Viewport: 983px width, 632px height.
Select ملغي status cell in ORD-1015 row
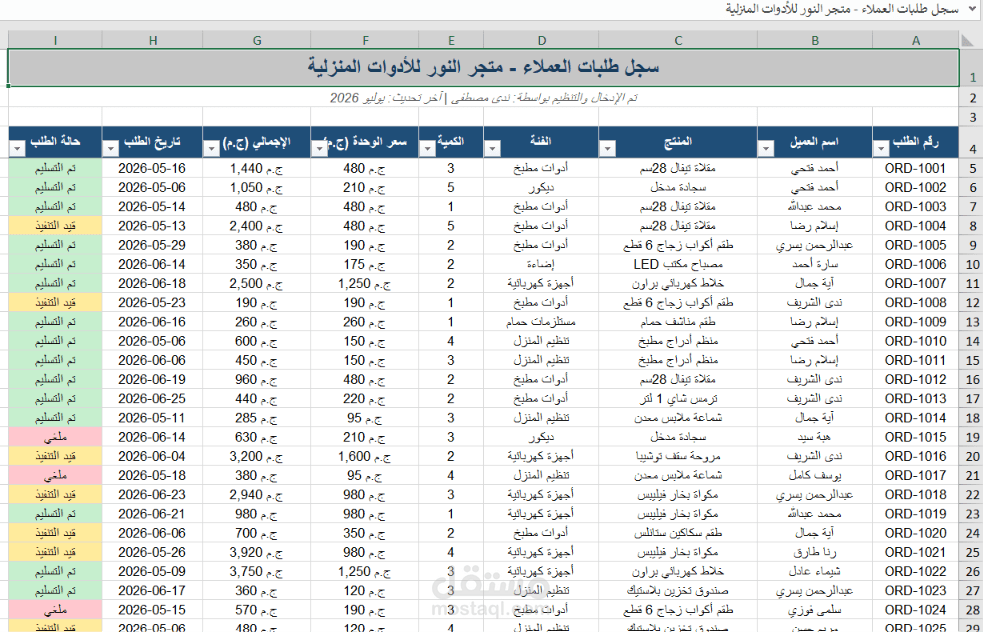tap(55, 437)
